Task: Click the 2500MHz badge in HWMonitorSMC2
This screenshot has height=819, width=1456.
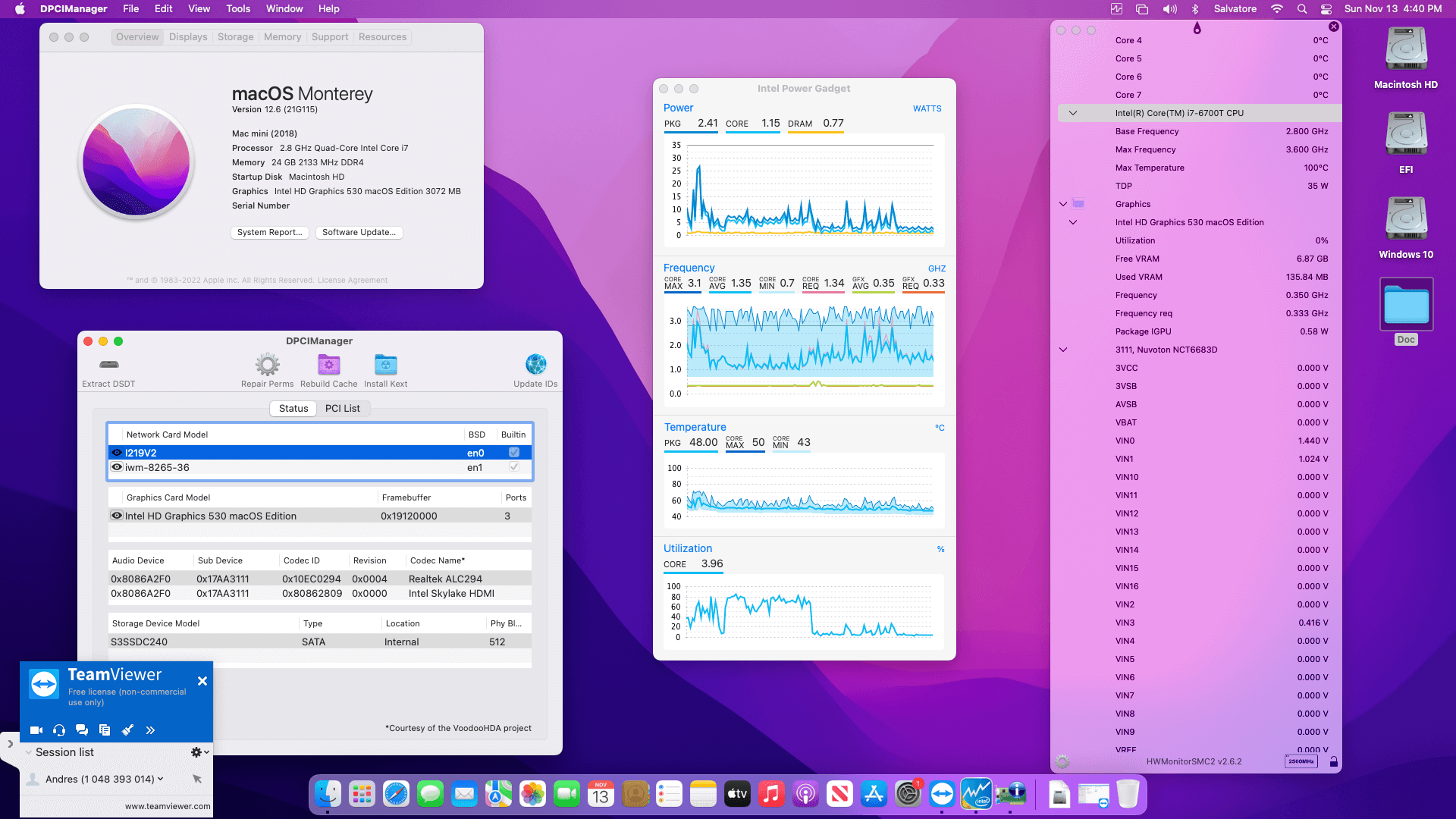Action: point(1301,761)
